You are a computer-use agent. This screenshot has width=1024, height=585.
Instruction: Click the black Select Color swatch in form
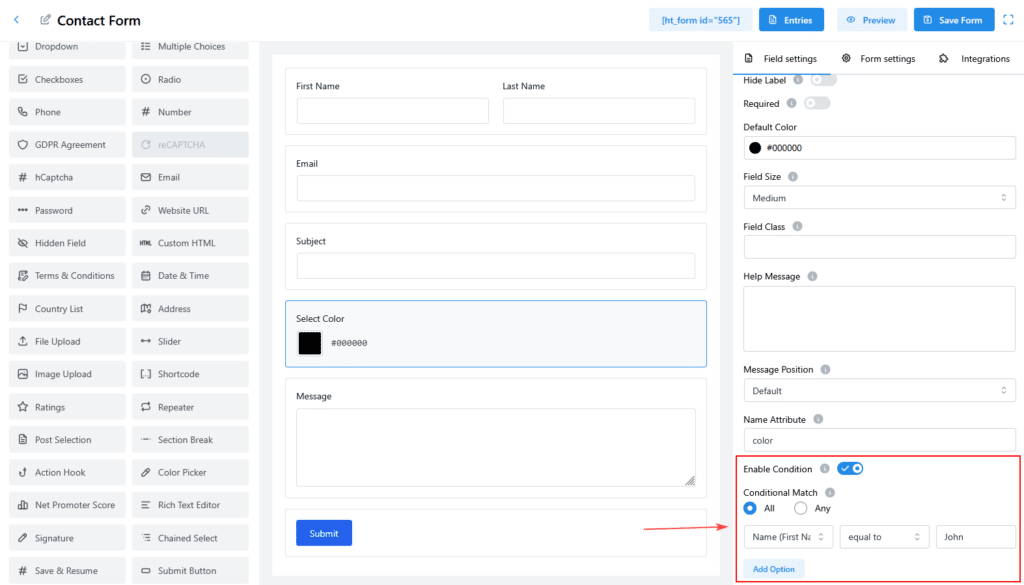coord(310,343)
